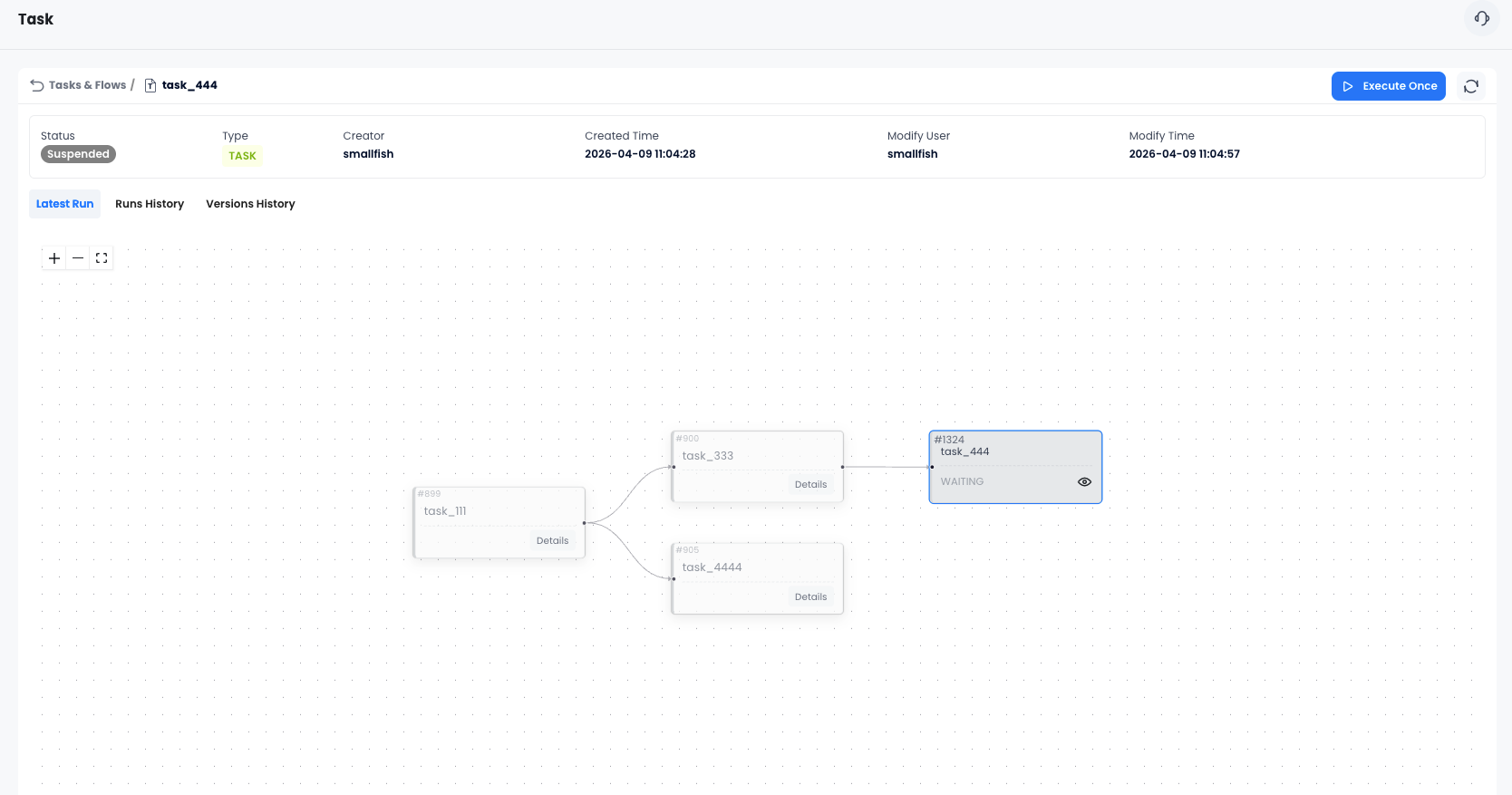This screenshot has width=1512, height=795.
Task: Open the Versions History tab
Action: [x=250, y=204]
